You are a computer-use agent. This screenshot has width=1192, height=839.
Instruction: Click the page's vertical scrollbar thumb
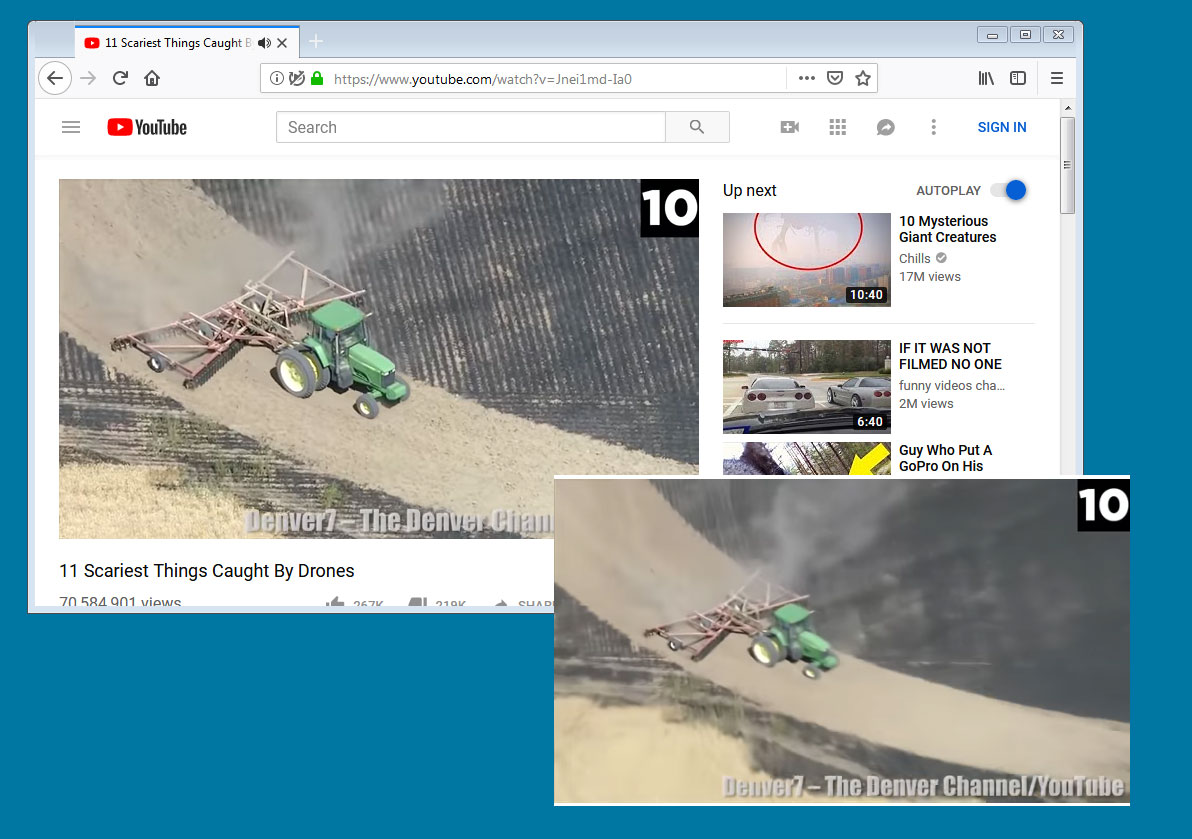(x=1067, y=166)
